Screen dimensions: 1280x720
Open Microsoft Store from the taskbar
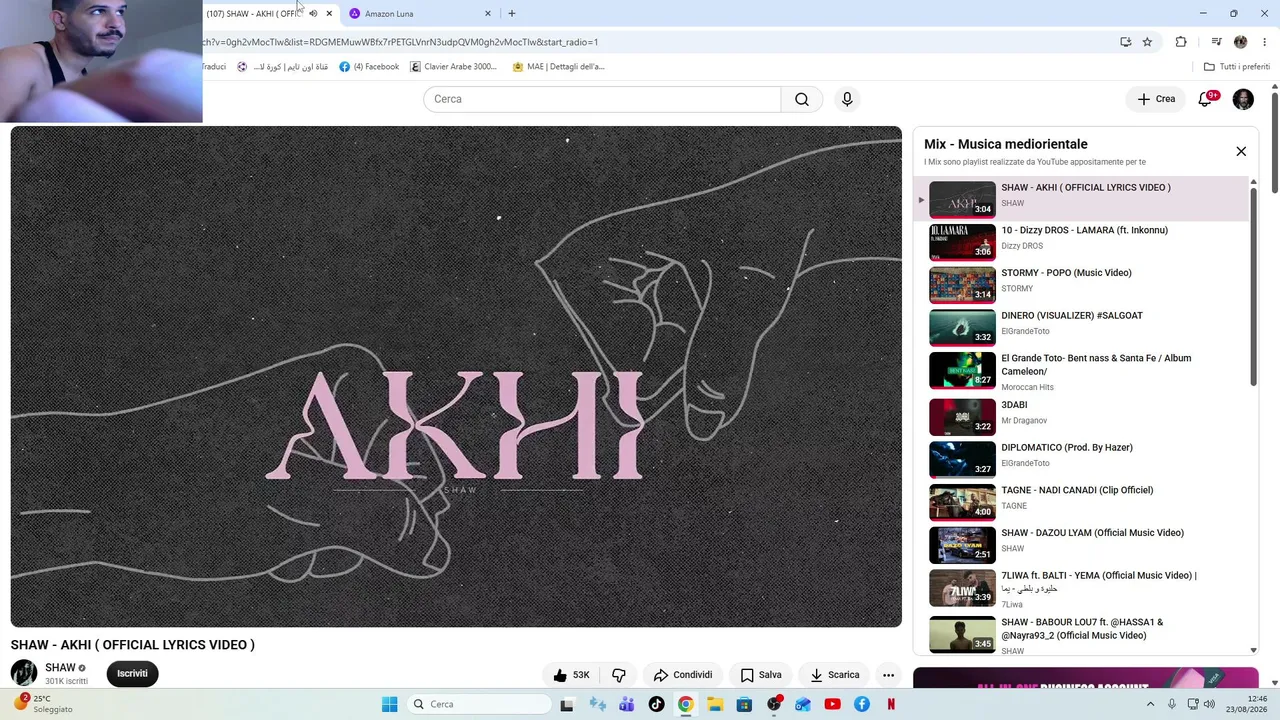[x=744, y=704]
